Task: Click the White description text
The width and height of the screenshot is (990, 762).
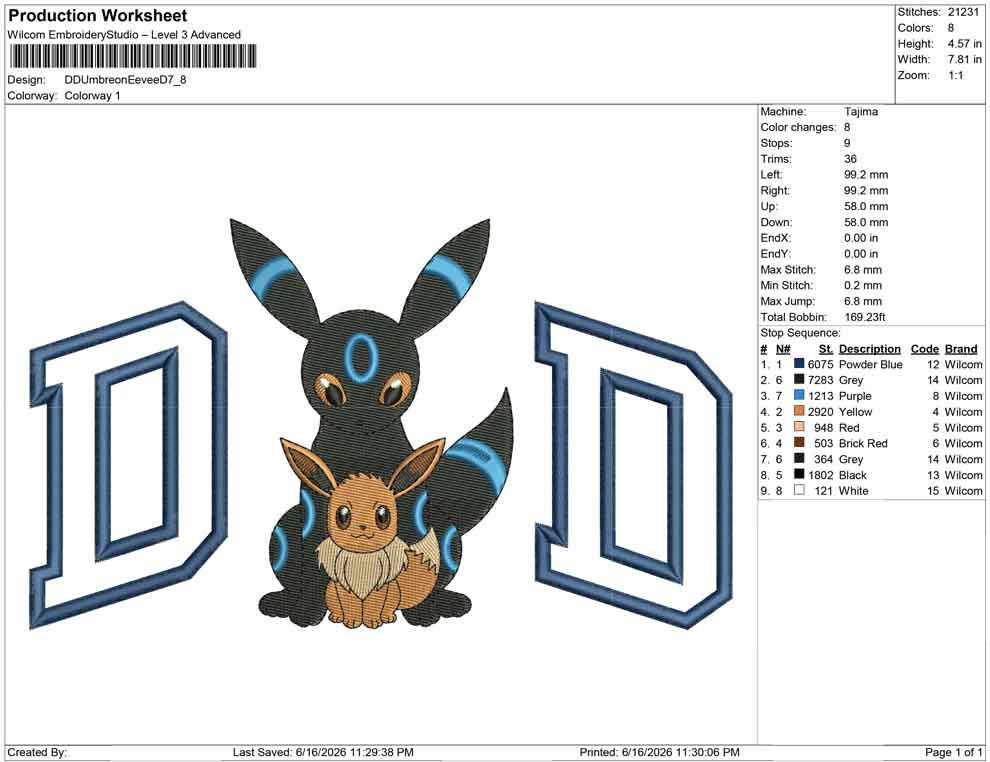Action: click(x=854, y=491)
